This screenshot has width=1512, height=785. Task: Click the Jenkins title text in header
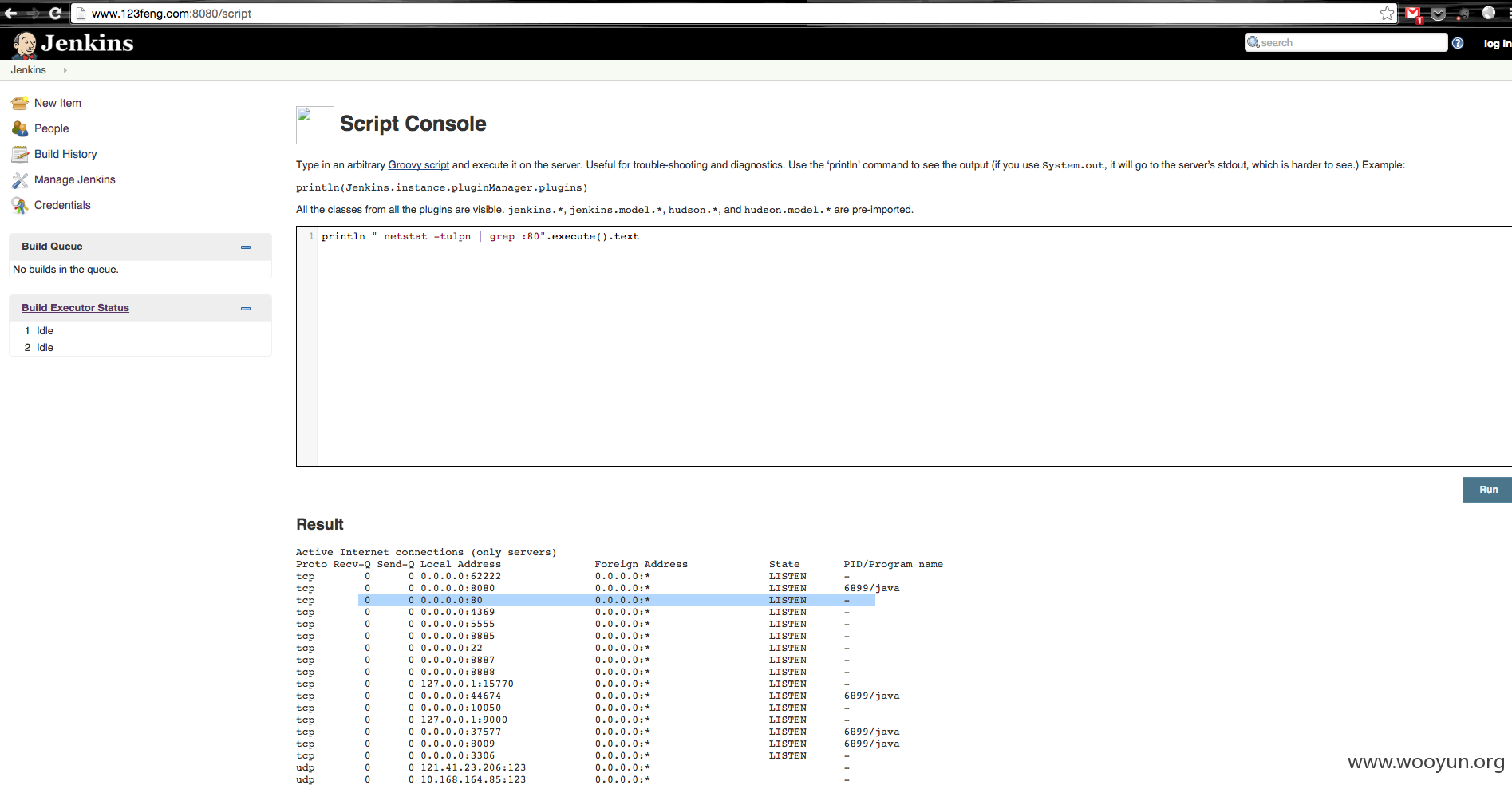tap(88, 43)
